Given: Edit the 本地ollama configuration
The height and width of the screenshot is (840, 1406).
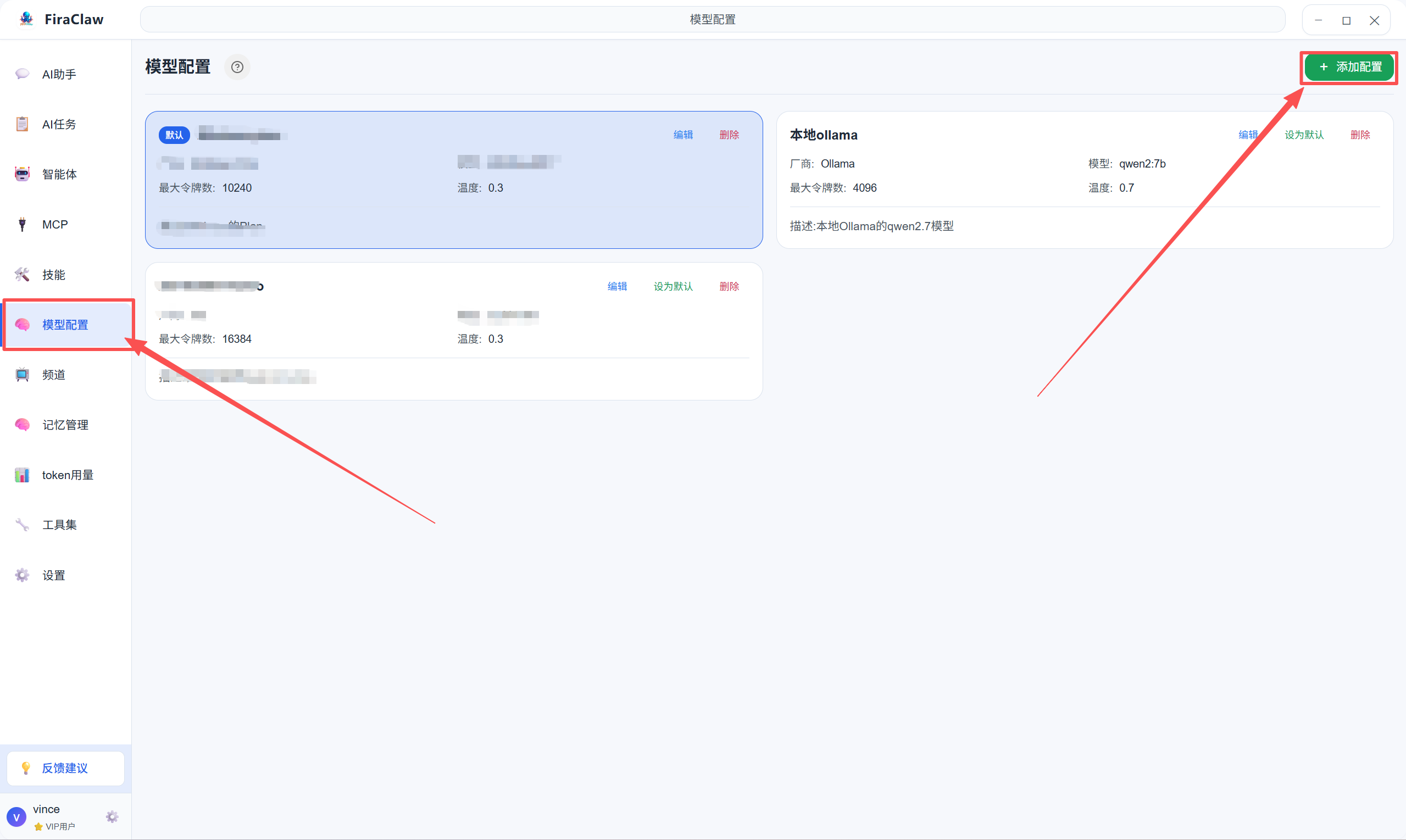Looking at the screenshot, I should [1248, 135].
